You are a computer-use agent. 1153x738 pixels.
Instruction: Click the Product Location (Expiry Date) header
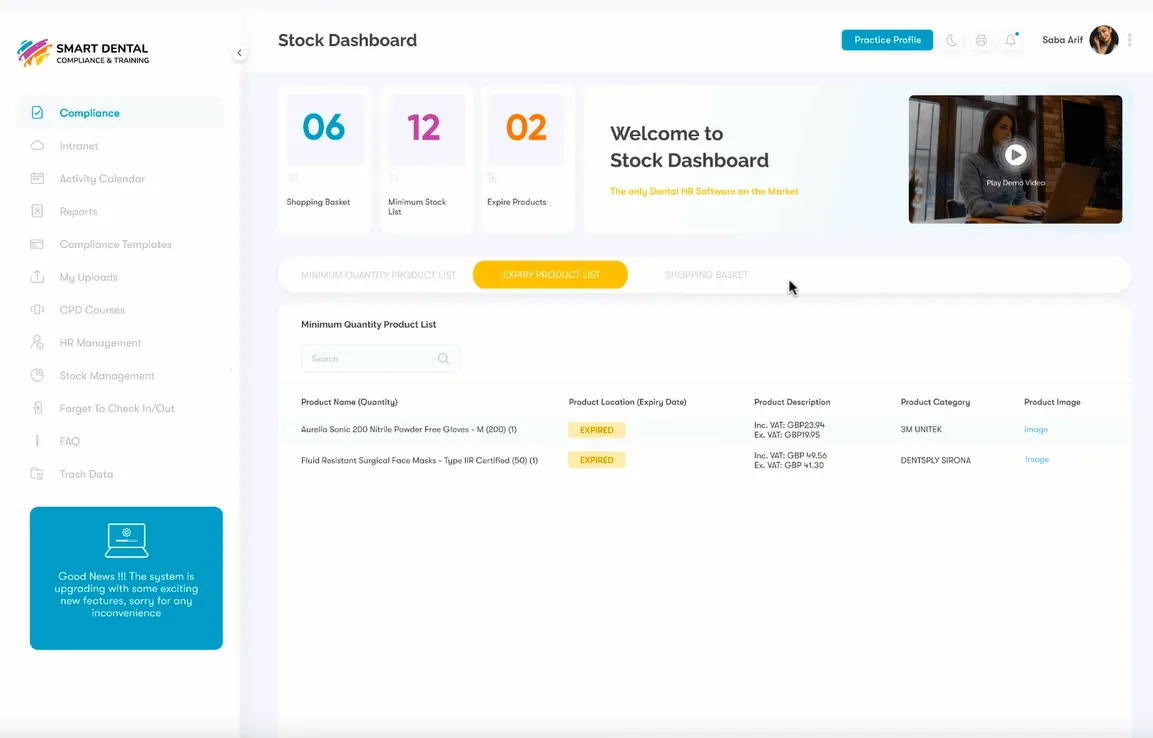[x=627, y=402]
